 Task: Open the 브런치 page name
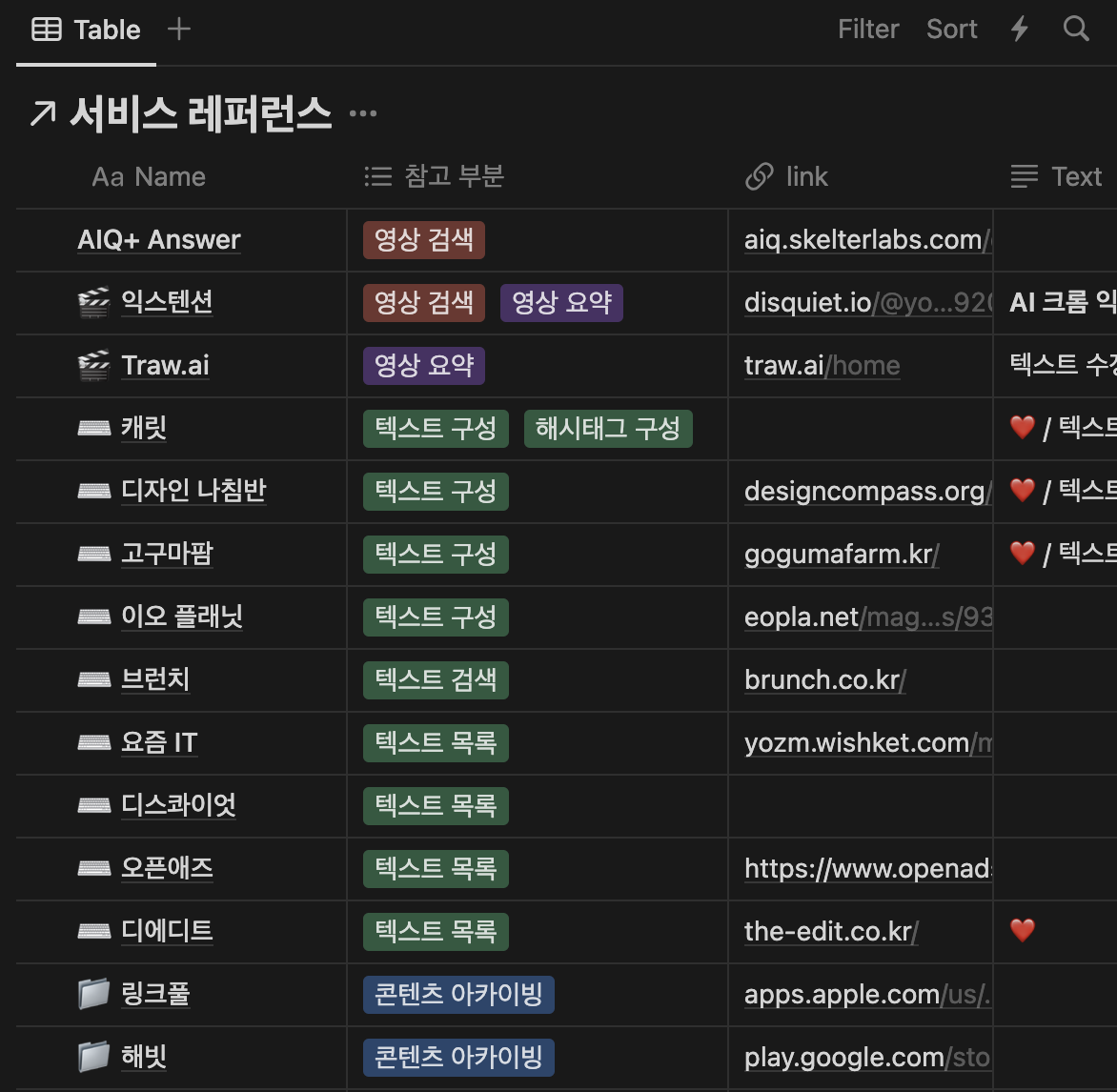(x=155, y=679)
